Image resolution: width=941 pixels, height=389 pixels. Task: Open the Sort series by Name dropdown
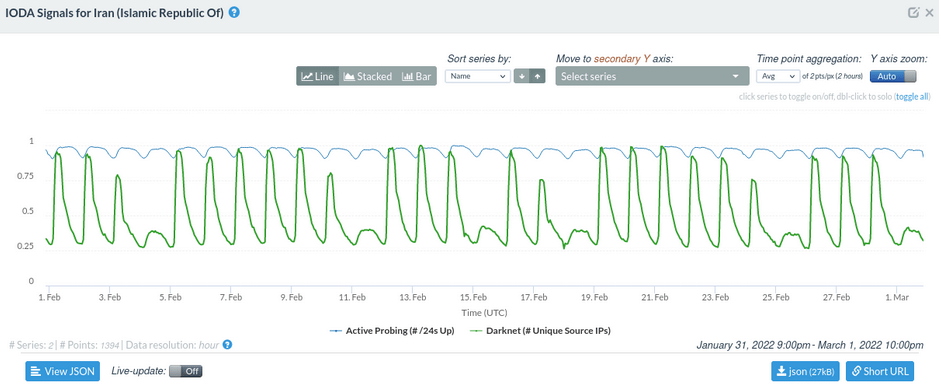478,76
